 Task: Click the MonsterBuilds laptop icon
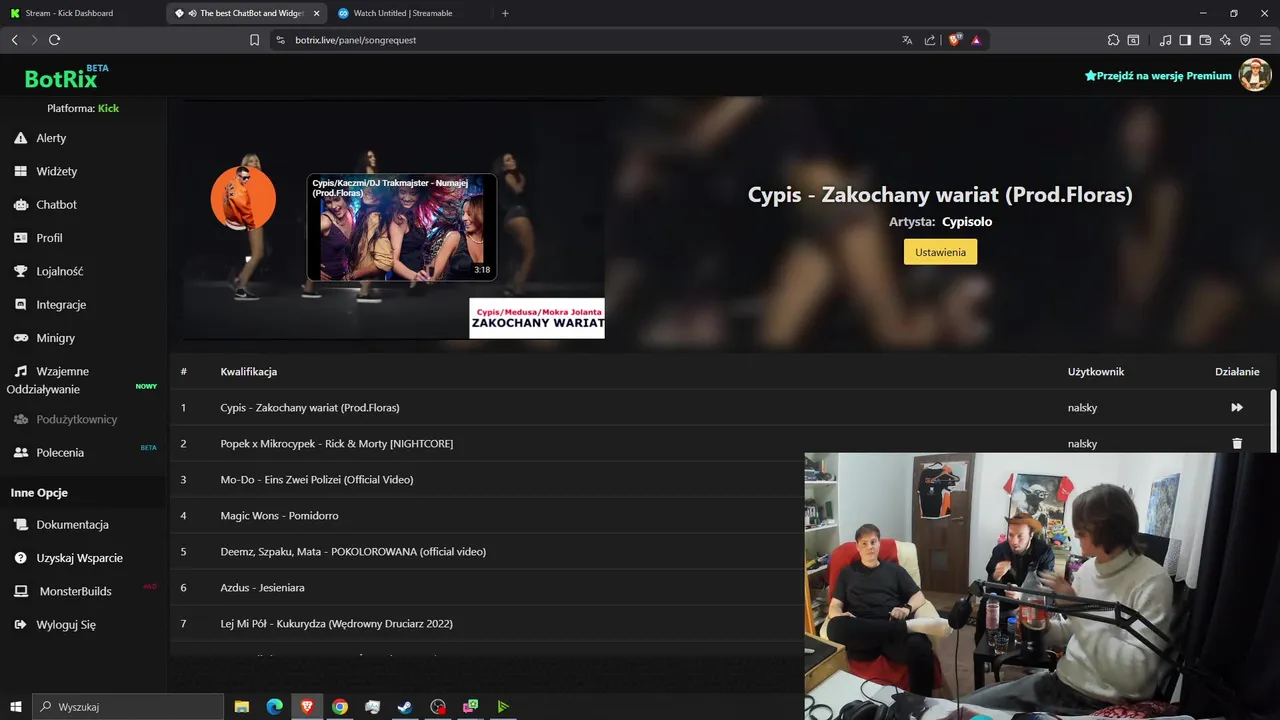(21, 591)
